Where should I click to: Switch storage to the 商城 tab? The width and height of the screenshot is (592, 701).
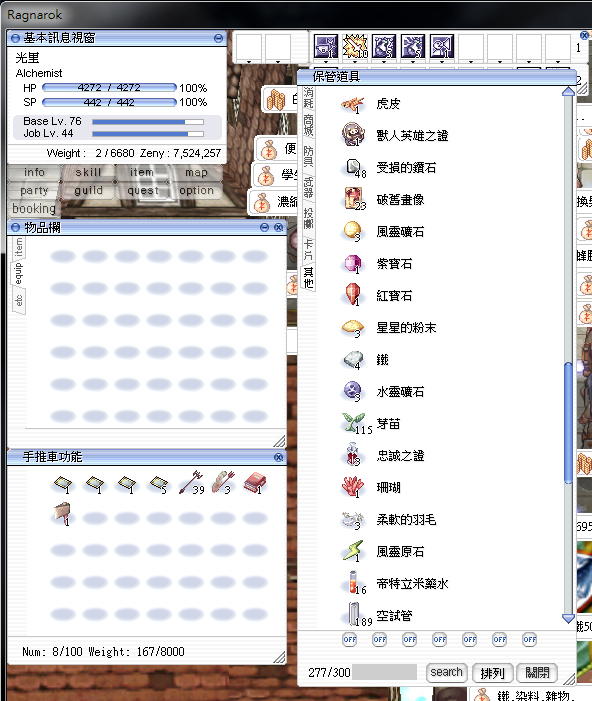tap(308, 125)
